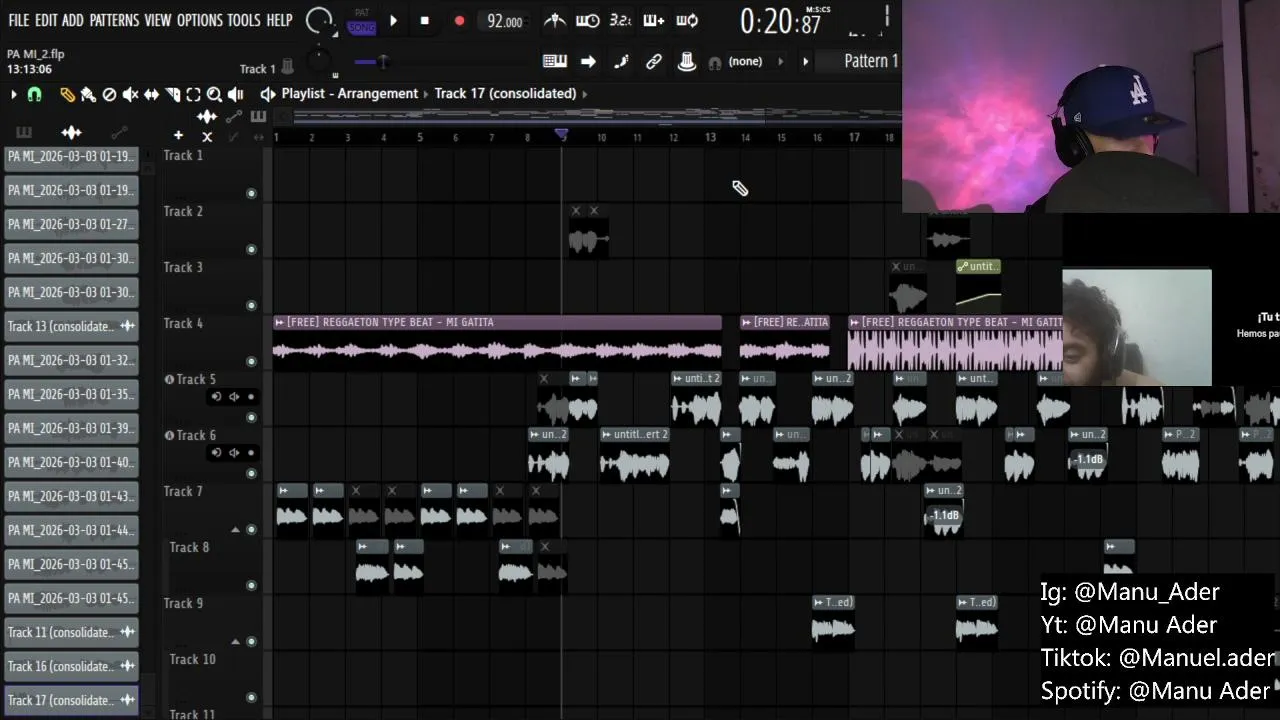
Task: Click the red Record button
Action: [459, 20]
